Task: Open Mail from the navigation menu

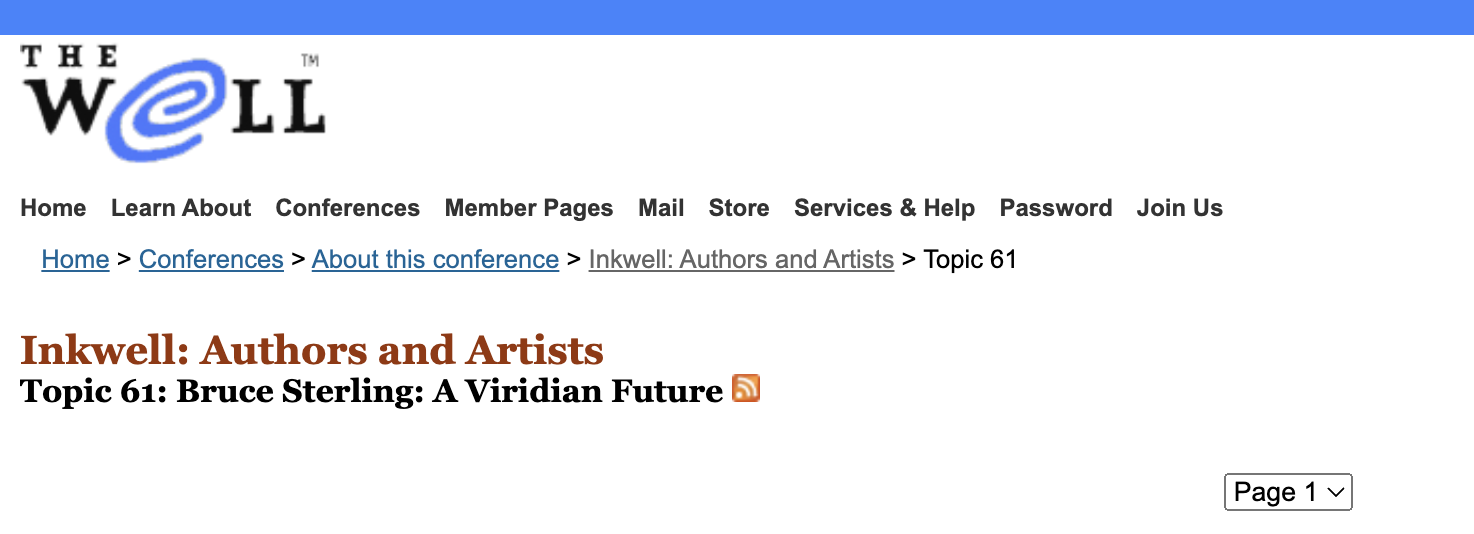Action: point(661,208)
